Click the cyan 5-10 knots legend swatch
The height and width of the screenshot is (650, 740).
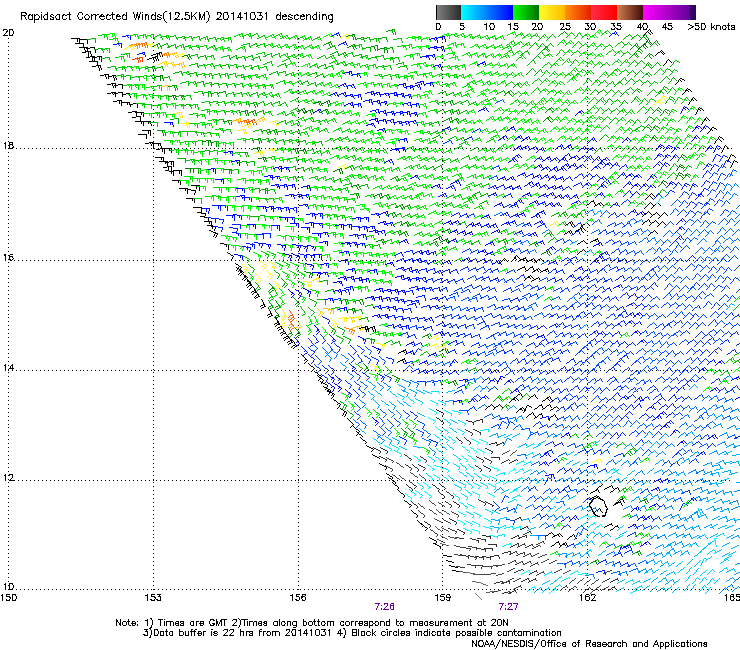[474, 12]
